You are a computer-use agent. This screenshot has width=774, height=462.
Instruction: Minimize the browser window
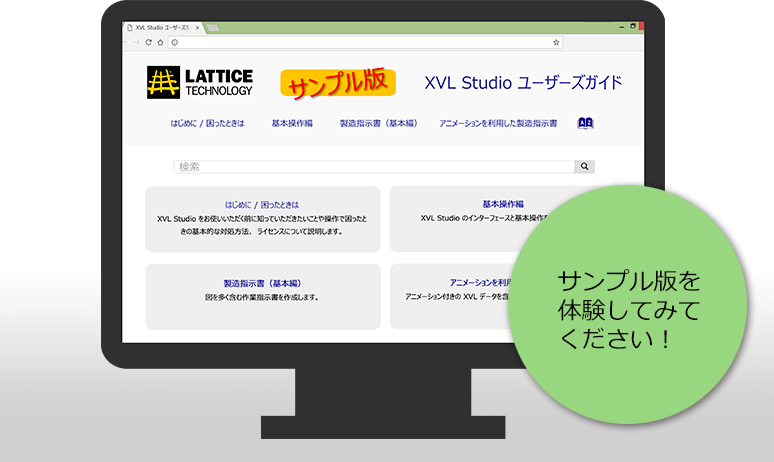(622, 27)
